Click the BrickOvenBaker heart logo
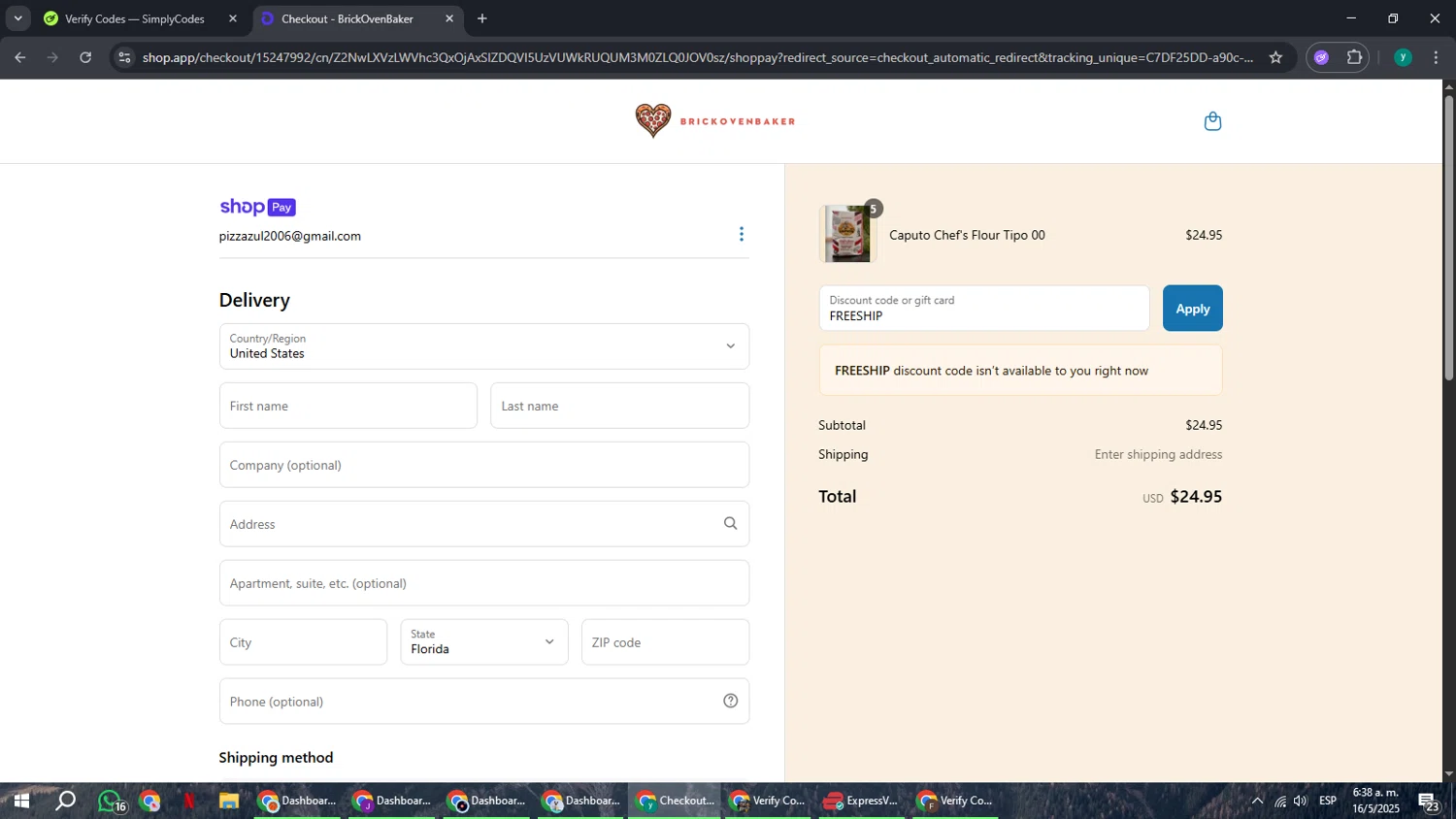 coord(652,121)
